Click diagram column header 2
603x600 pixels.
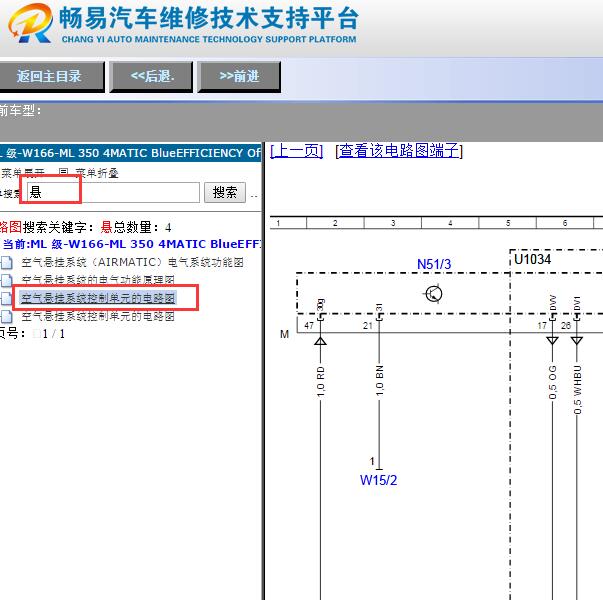tap(335, 223)
